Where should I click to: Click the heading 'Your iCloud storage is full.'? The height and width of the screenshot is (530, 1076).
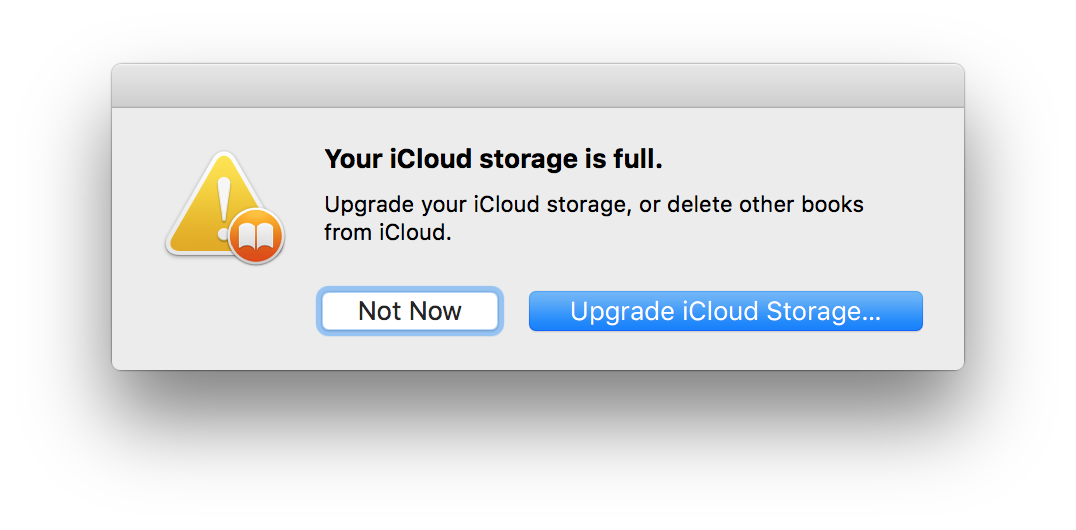point(493,159)
